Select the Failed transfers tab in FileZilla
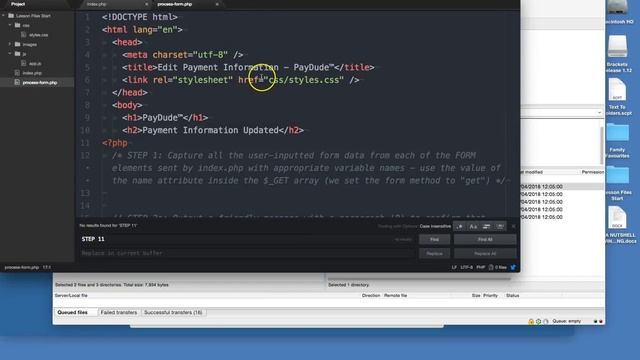Screen dimensions: 640x360 tap(119, 312)
